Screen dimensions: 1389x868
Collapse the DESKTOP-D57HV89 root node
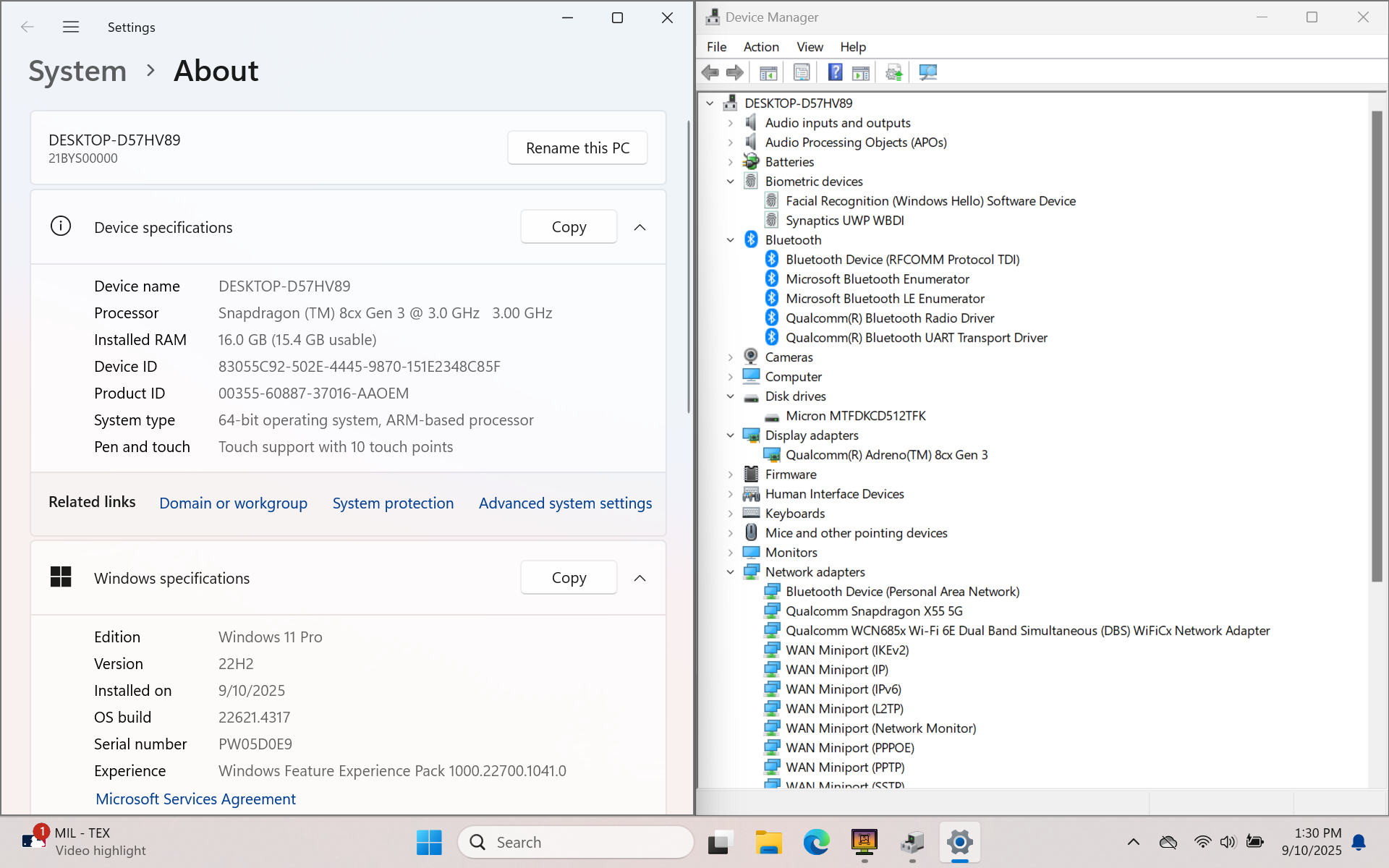click(710, 103)
